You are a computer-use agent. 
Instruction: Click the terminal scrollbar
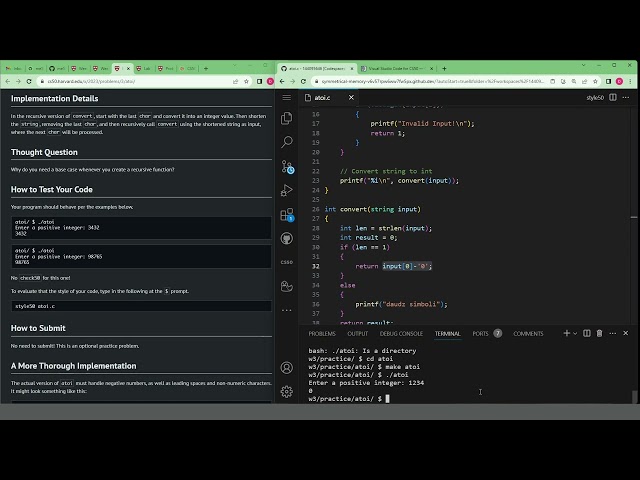tap(634, 396)
